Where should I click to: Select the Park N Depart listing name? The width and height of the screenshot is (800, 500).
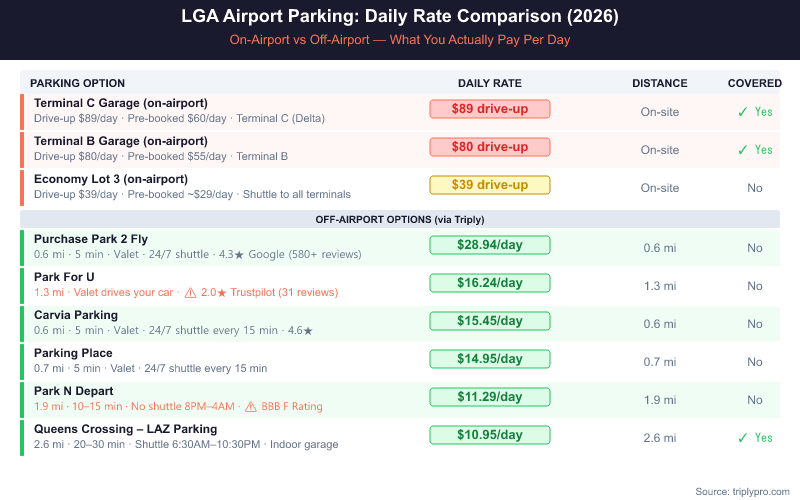[x=74, y=391]
